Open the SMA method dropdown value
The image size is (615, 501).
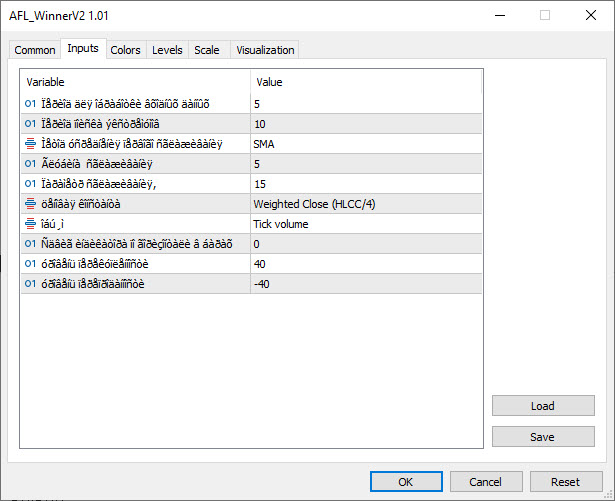(x=366, y=144)
